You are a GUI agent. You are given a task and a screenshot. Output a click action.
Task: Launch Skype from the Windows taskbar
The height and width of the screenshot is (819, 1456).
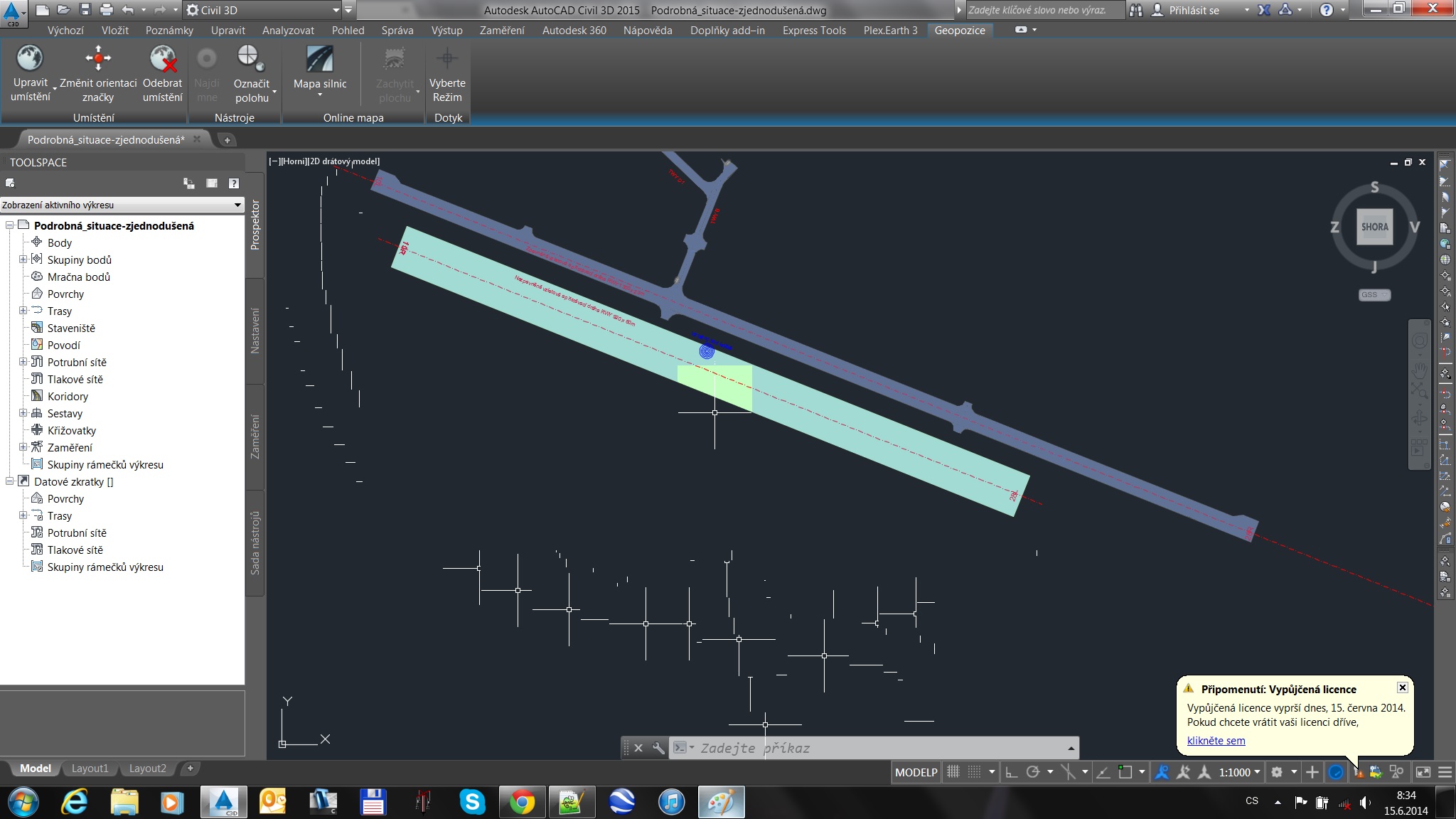(x=472, y=802)
